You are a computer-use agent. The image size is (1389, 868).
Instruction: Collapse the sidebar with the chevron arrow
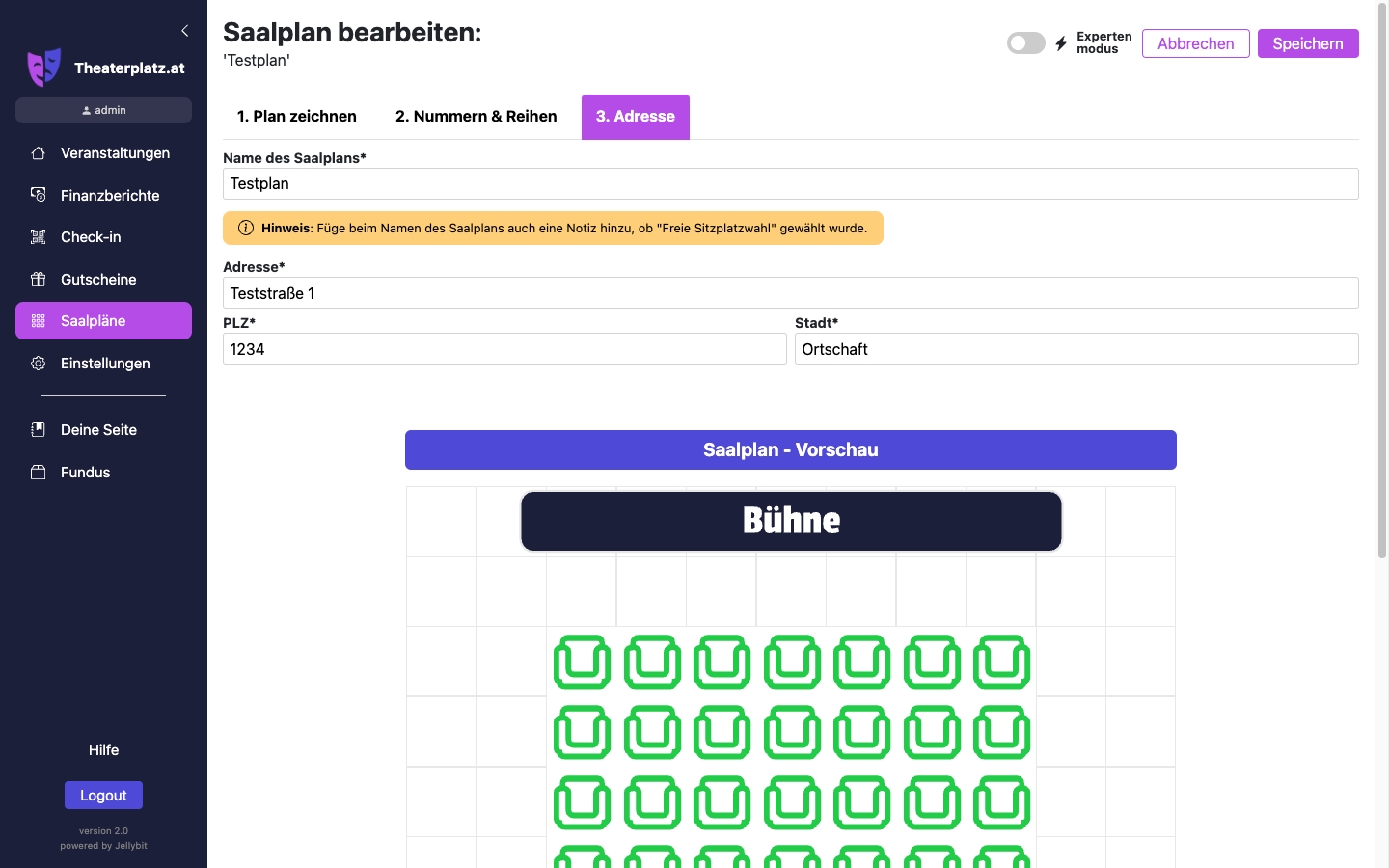click(185, 30)
